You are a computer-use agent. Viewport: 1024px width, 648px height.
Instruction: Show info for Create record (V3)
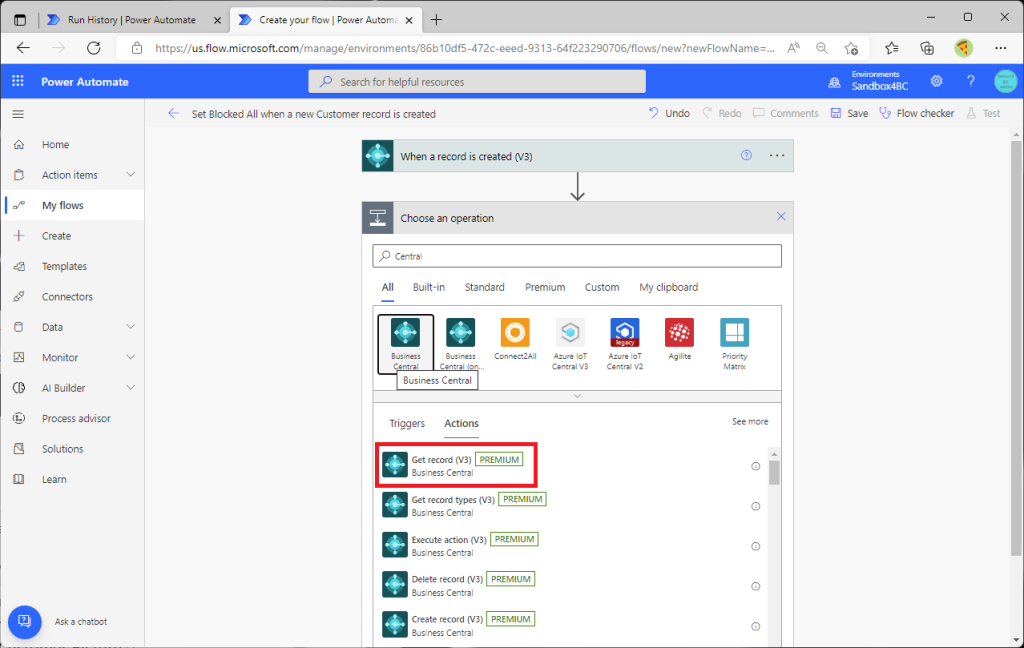pos(756,626)
